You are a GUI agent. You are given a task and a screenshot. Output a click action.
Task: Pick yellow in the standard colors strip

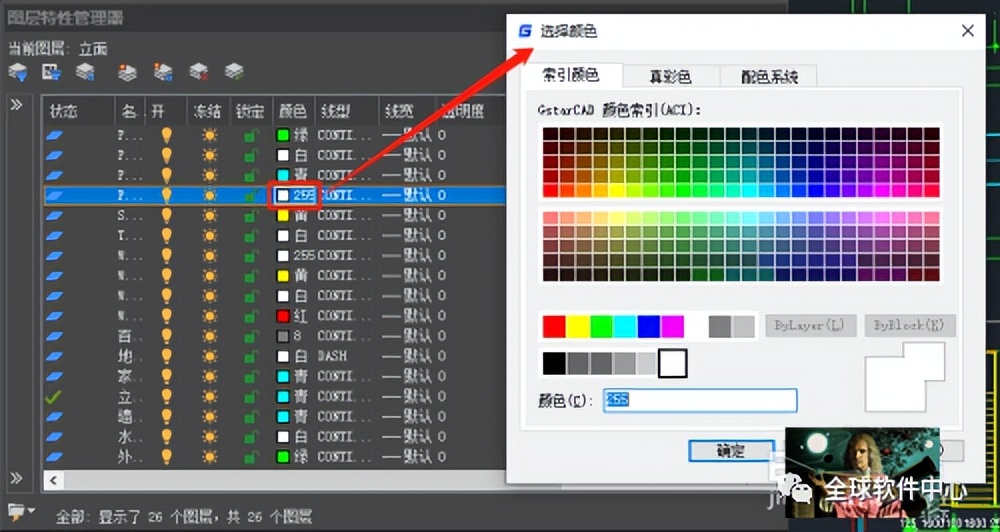pos(578,326)
